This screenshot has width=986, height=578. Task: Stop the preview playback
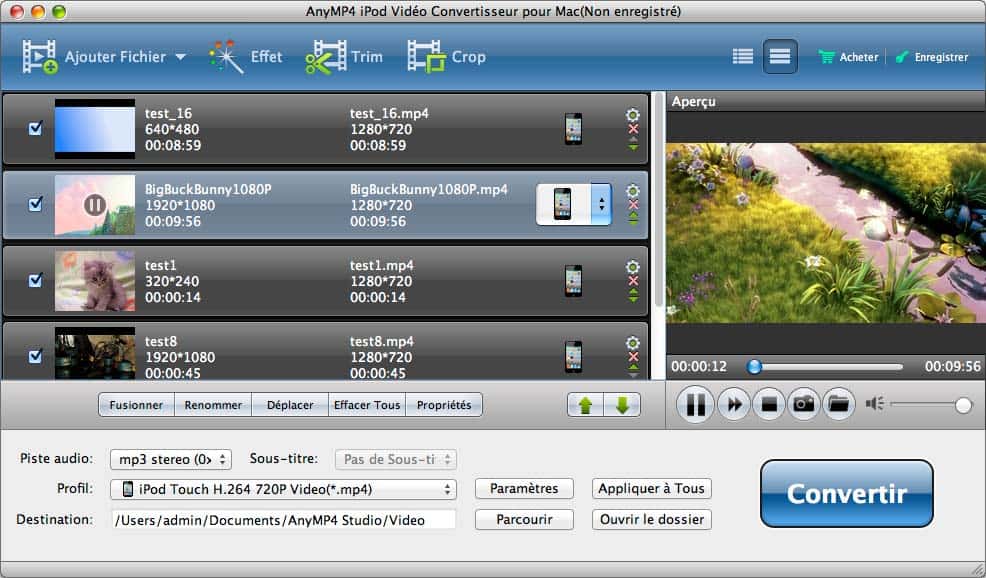(x=768, y=404)
